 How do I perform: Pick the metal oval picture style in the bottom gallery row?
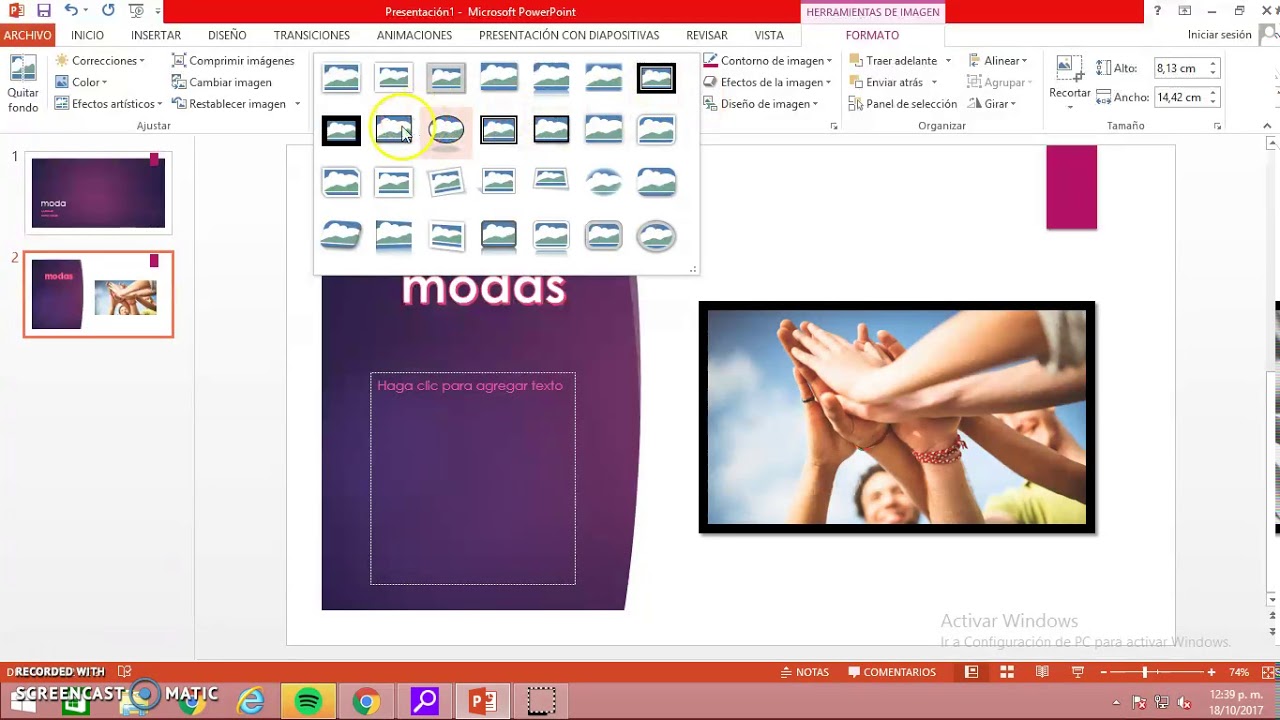[x=656, y=236]
